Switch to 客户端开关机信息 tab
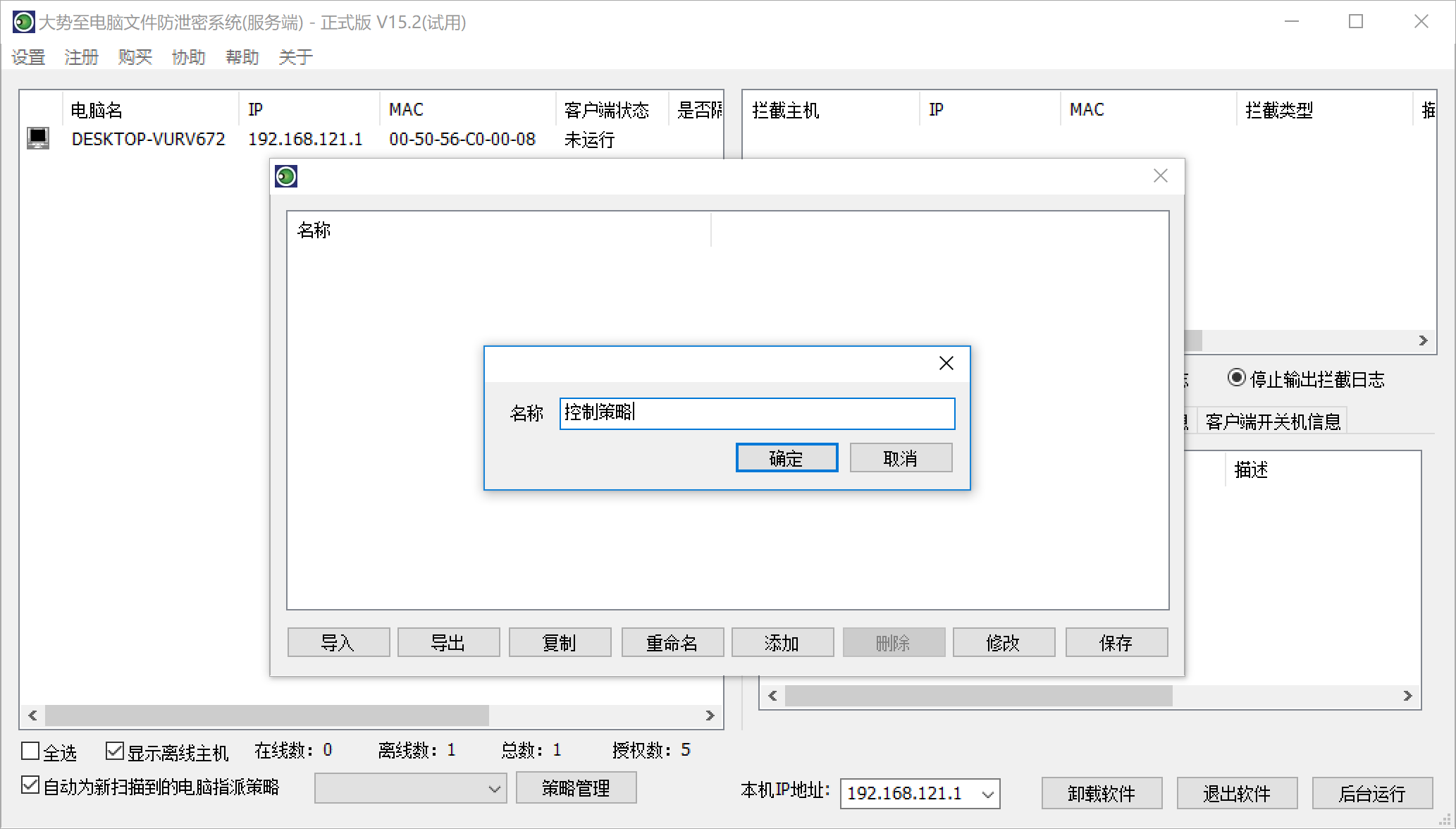This screenshot has height=829, width=1456. [x=1272, y=422]
